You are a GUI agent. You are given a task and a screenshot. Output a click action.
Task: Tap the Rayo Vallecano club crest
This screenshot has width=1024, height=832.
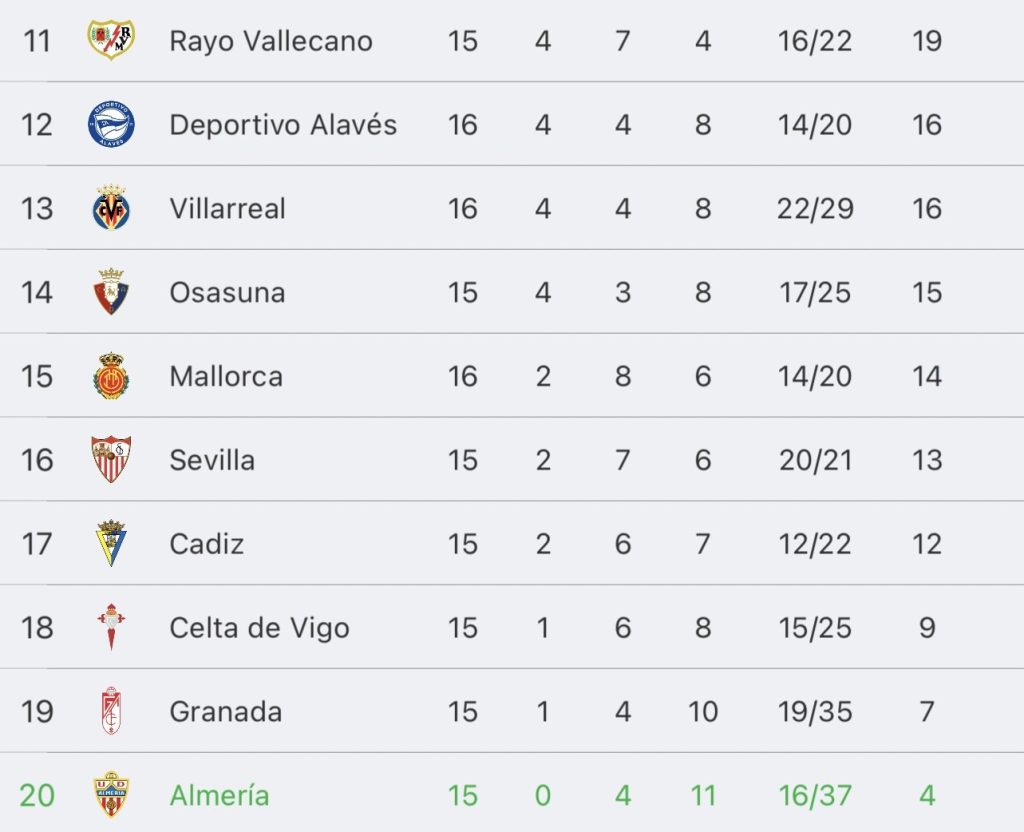point(111,40)
